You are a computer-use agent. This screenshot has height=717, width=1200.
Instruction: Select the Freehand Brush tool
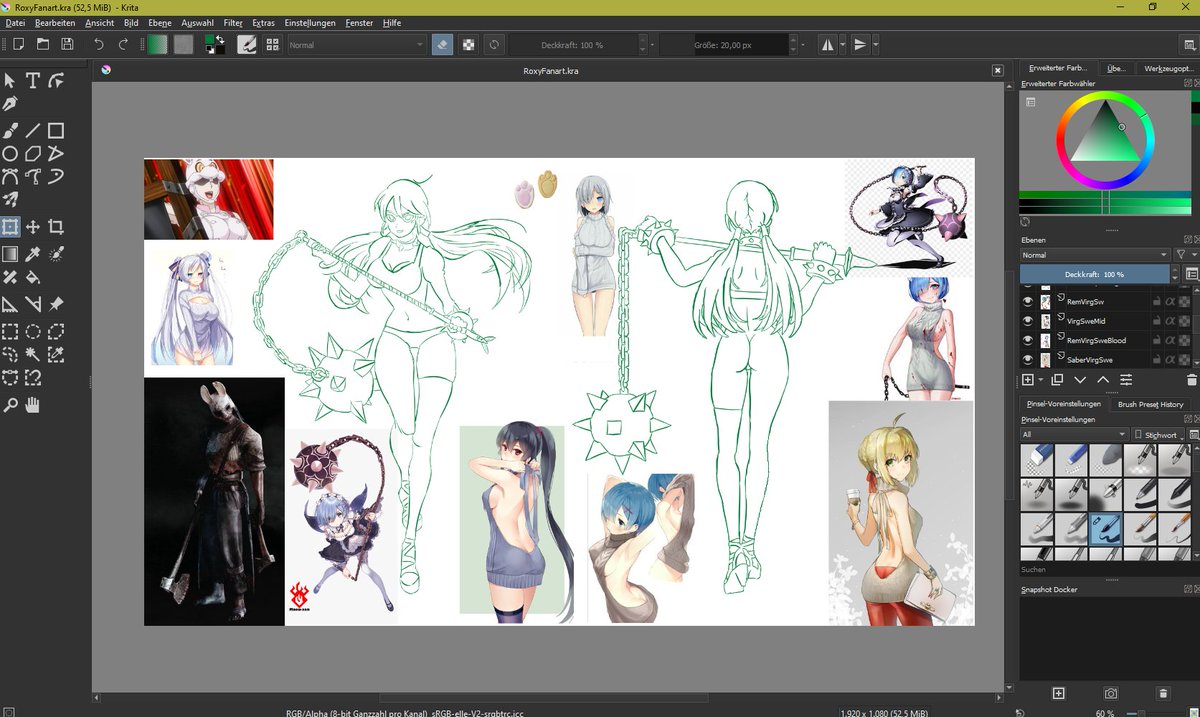[10, 130]
